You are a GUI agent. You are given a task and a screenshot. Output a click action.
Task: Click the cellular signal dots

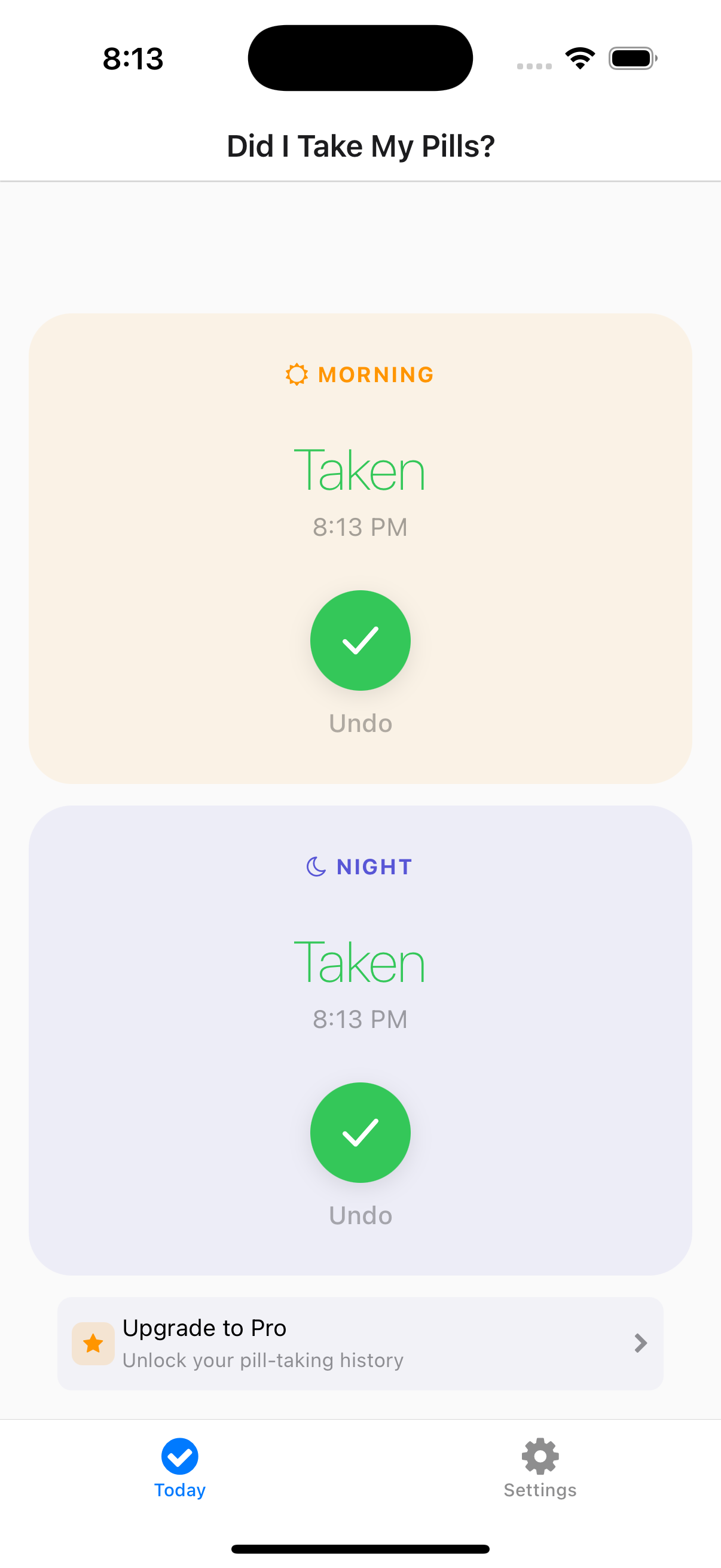tap(534, 66)
